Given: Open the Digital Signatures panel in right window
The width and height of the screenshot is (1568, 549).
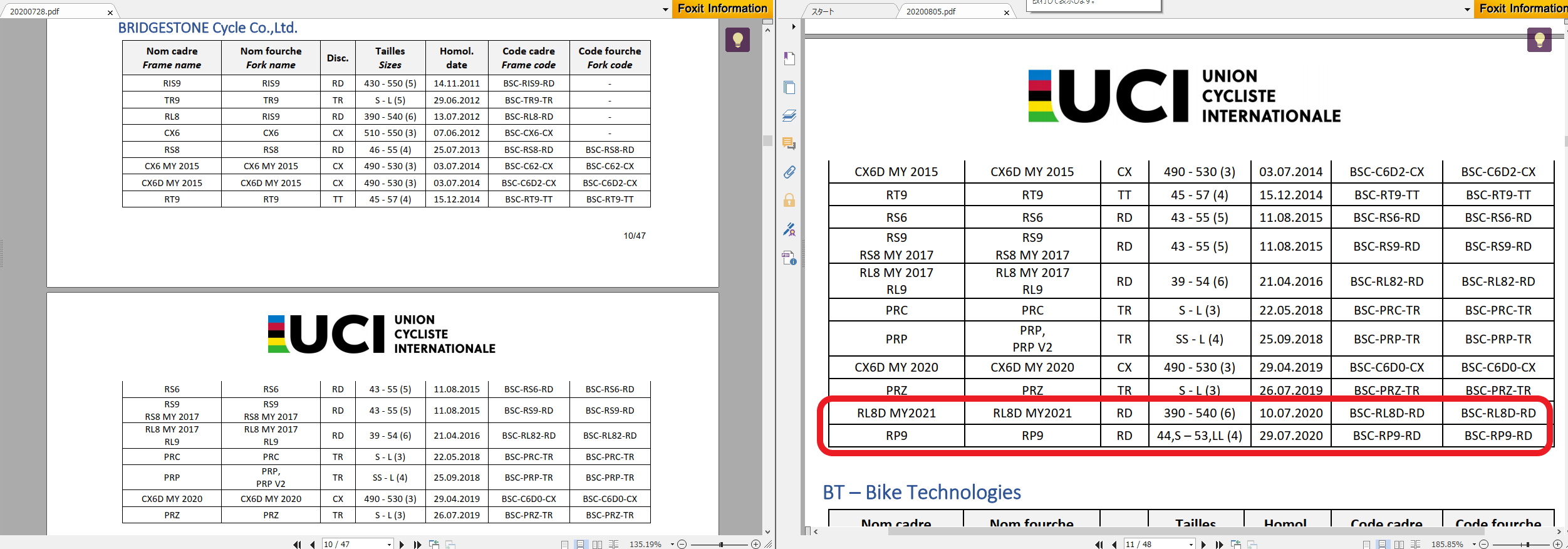Looking at the screenshot, I should coord(789,229).
